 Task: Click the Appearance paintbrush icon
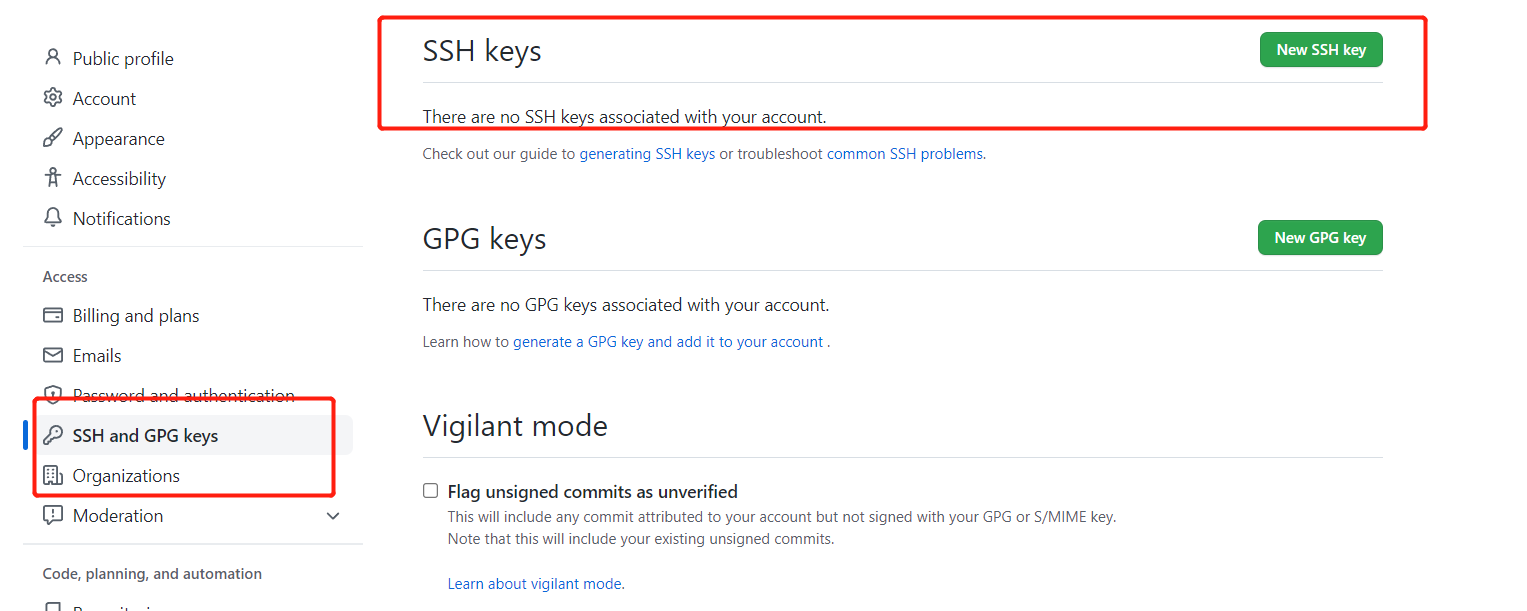click(x=53, y=138)
